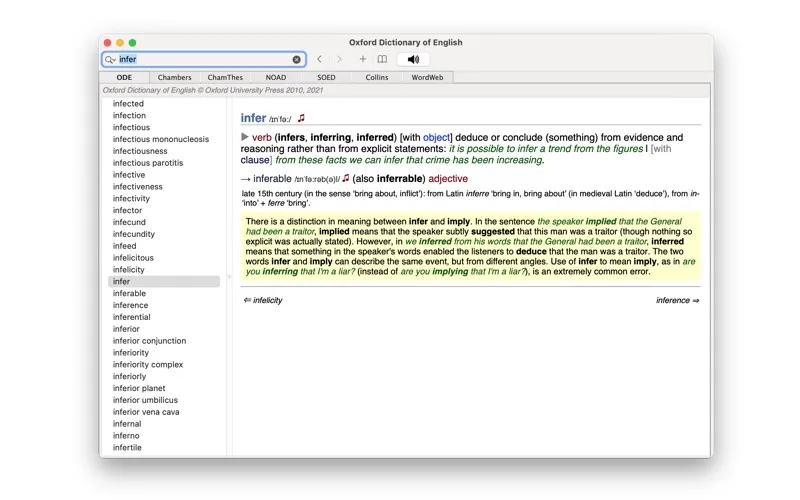Select inferior planet in the list
This screenshot has height=500, width=800.
139,388
